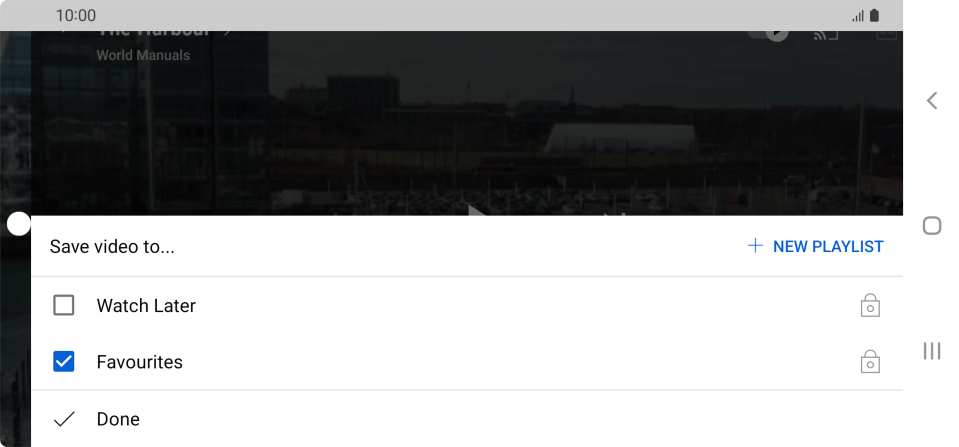Uncheck the Favourites checkbox

64,361
